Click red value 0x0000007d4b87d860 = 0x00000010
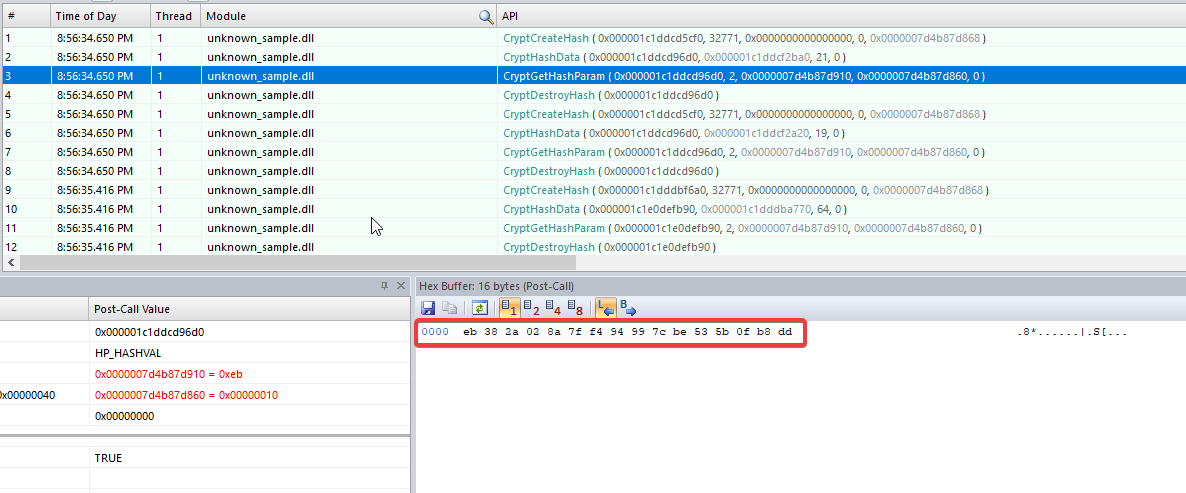The height and width of the screenshot is (493, 1186). click(184, 395)
